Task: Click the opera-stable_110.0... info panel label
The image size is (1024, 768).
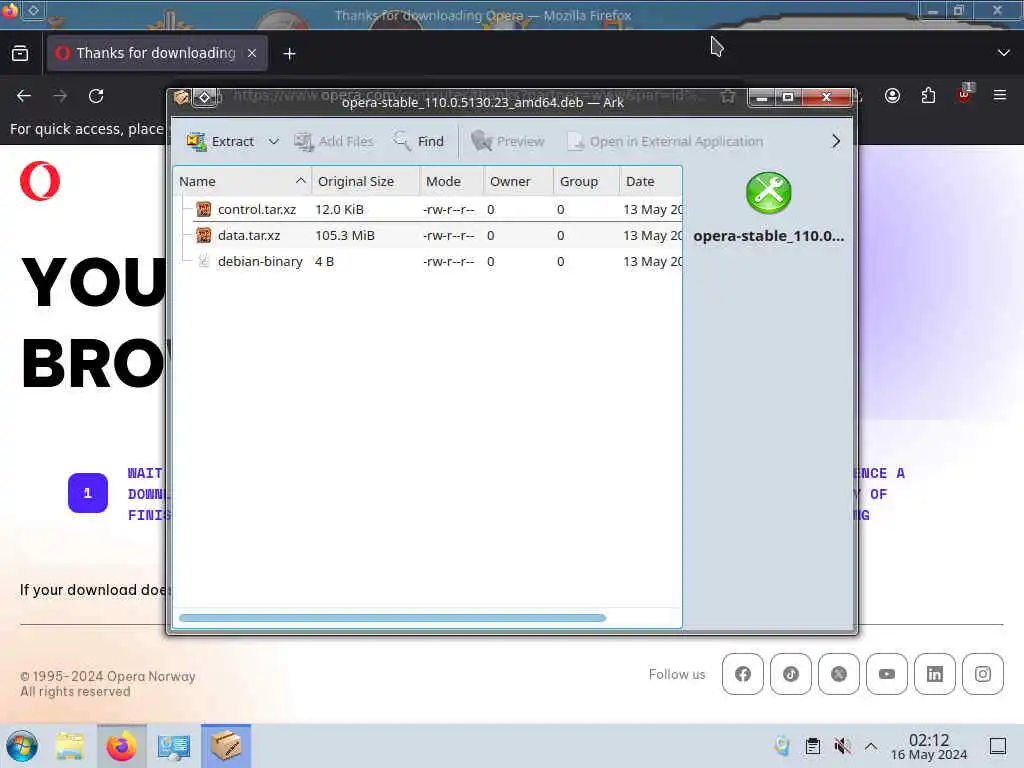Action: pos(769,236)
